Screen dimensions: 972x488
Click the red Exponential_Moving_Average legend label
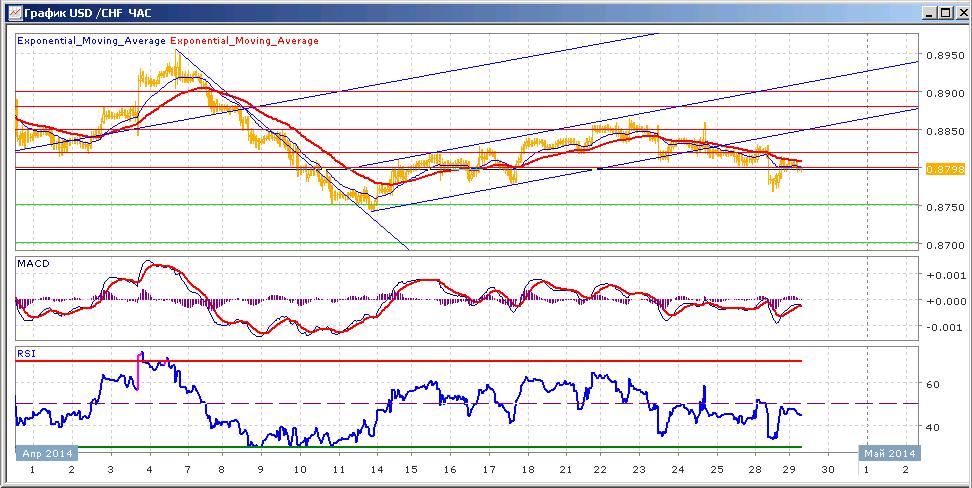[244, 41]
